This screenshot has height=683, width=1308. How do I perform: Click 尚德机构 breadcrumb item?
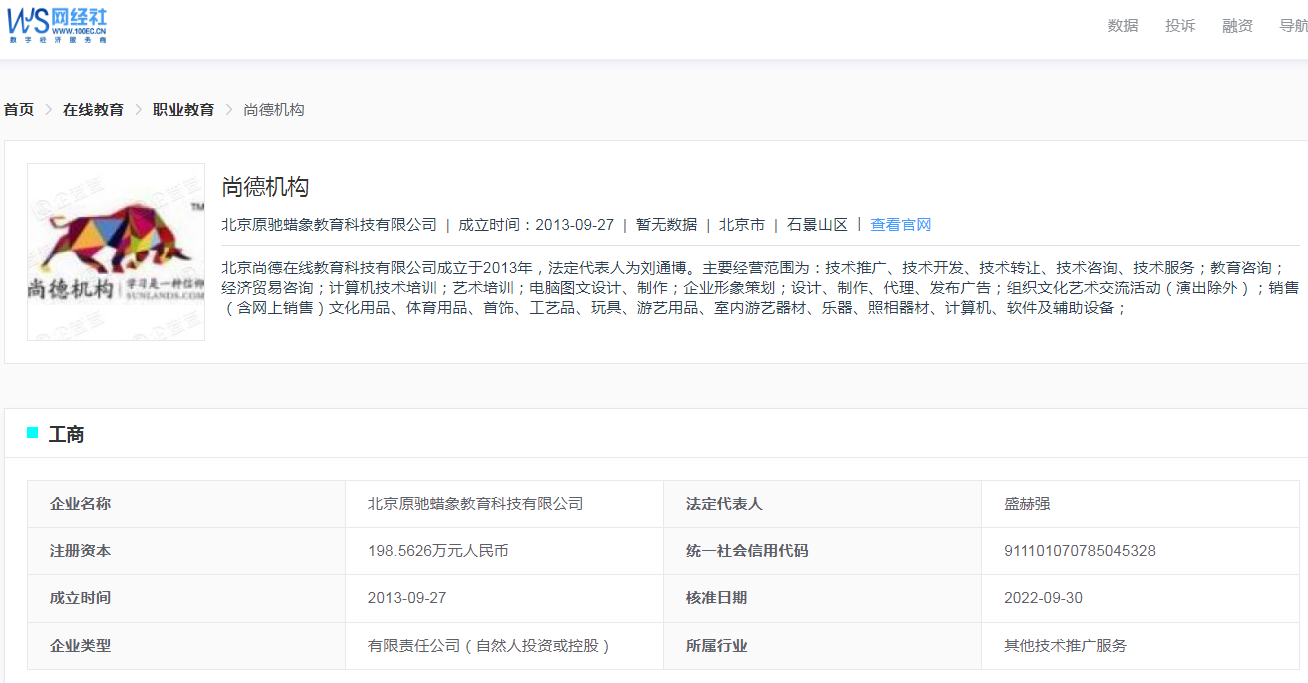pyautogui.click(x=274, y=110)
